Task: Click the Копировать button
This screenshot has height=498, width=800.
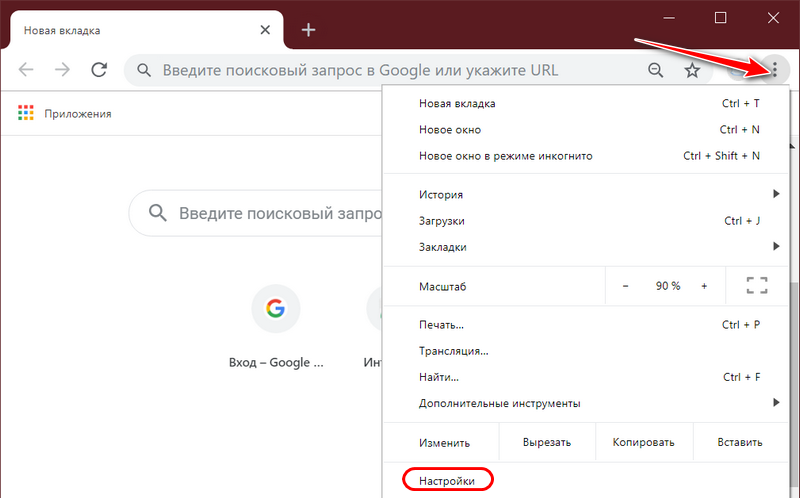Action: [644, 442]
